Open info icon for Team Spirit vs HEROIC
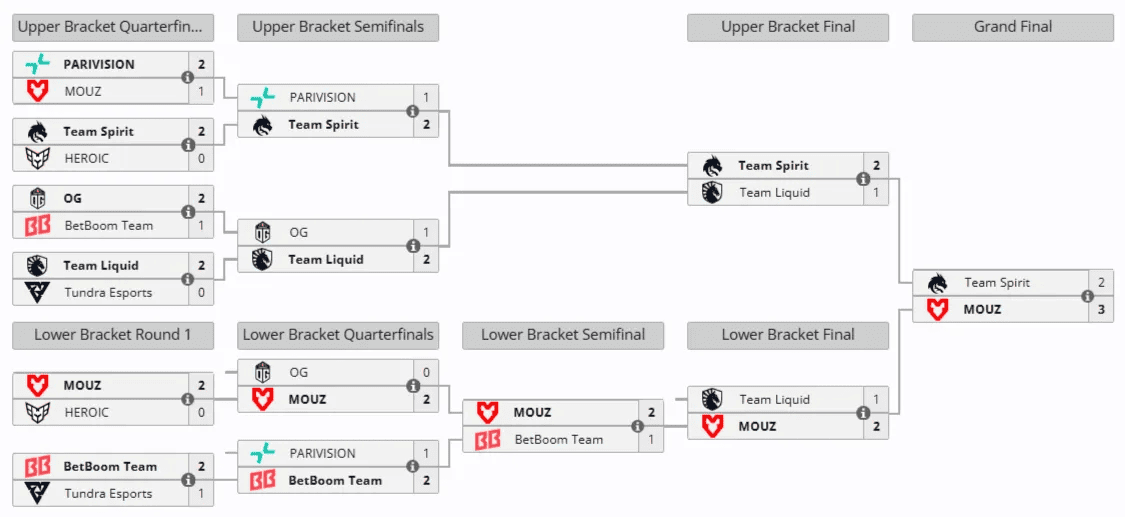The height and width of the screenshot is (517, 1125). click(187, 145)
